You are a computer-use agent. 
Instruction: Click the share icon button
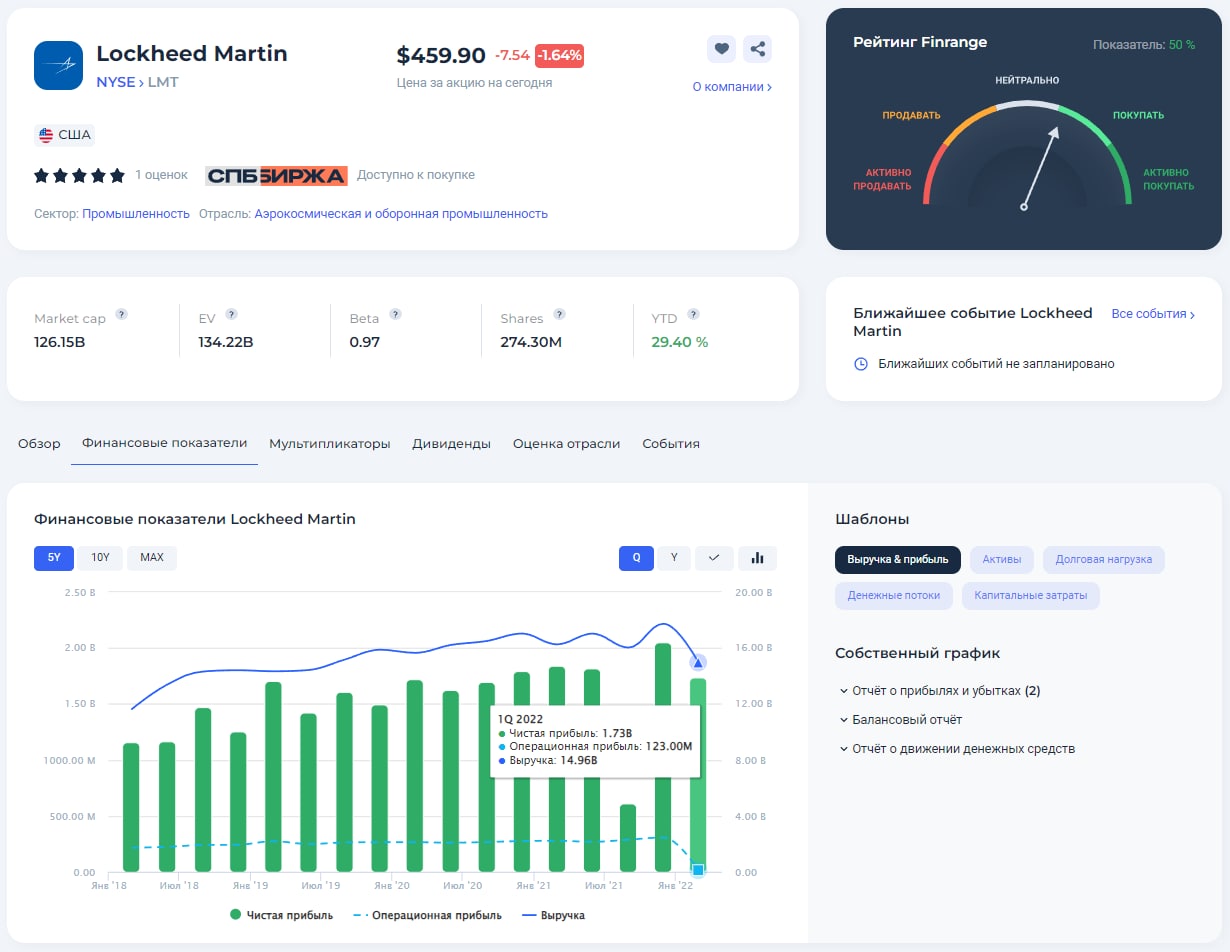pos(758,49)
